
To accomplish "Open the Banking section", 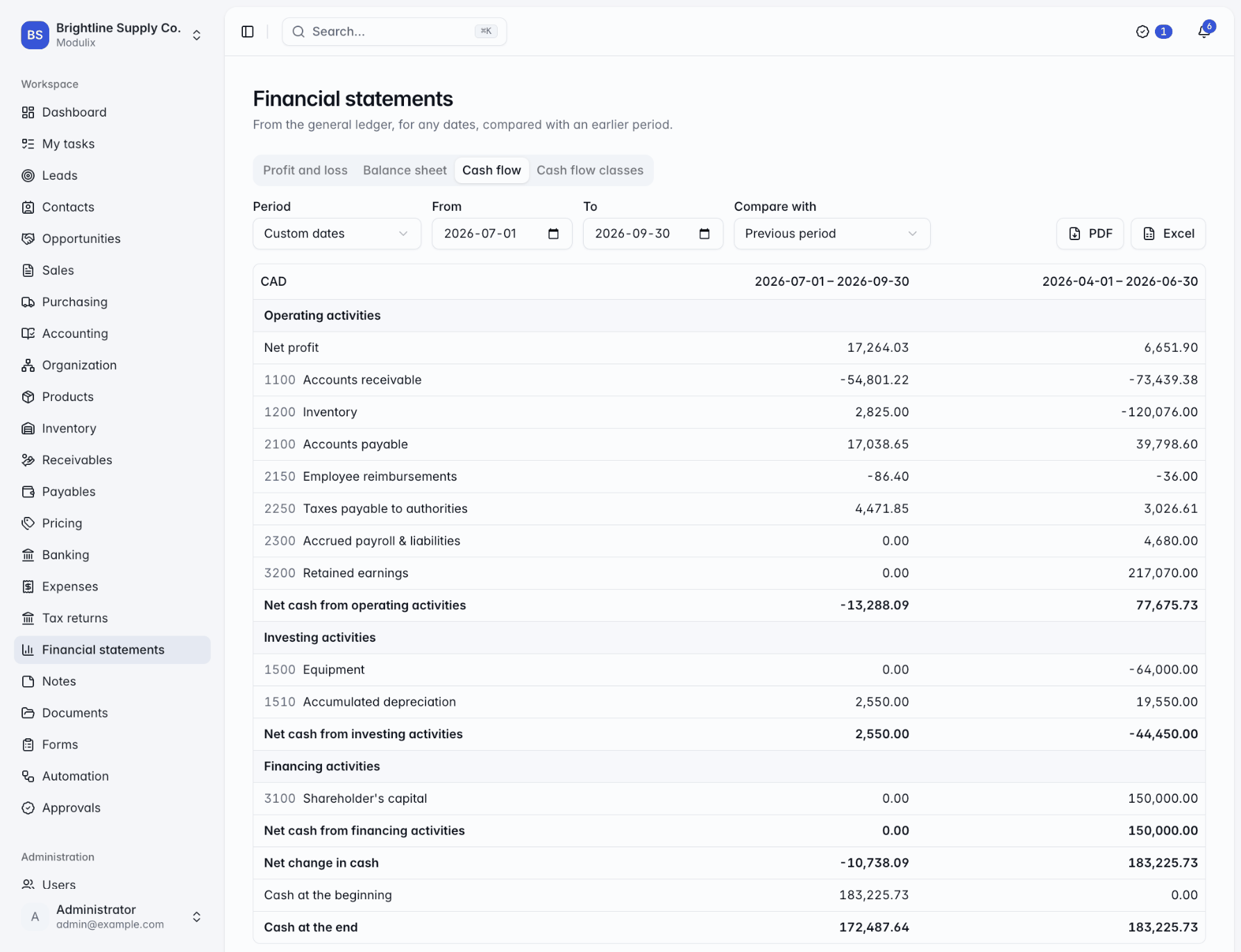I will pyautogui.click(x=112, y=555).
